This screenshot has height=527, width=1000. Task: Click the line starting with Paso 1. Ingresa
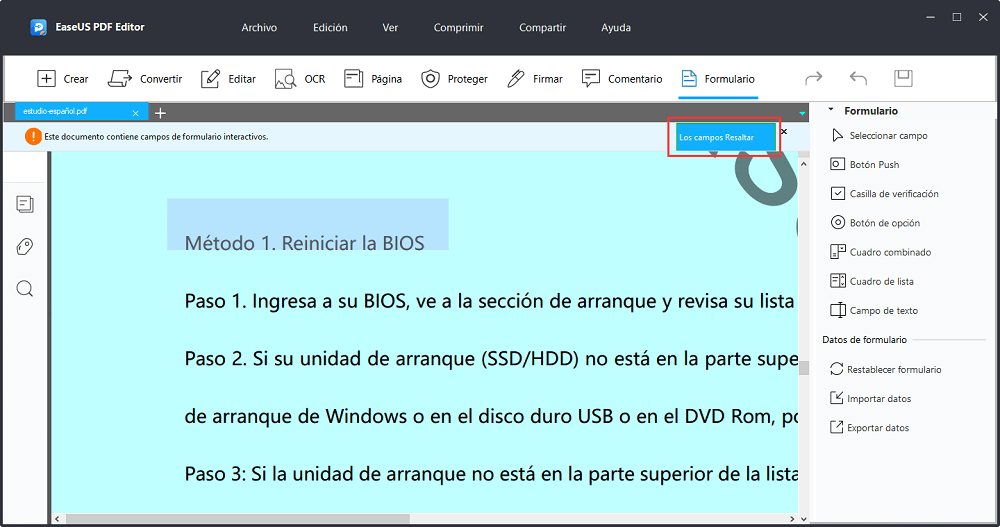[489, 301]
